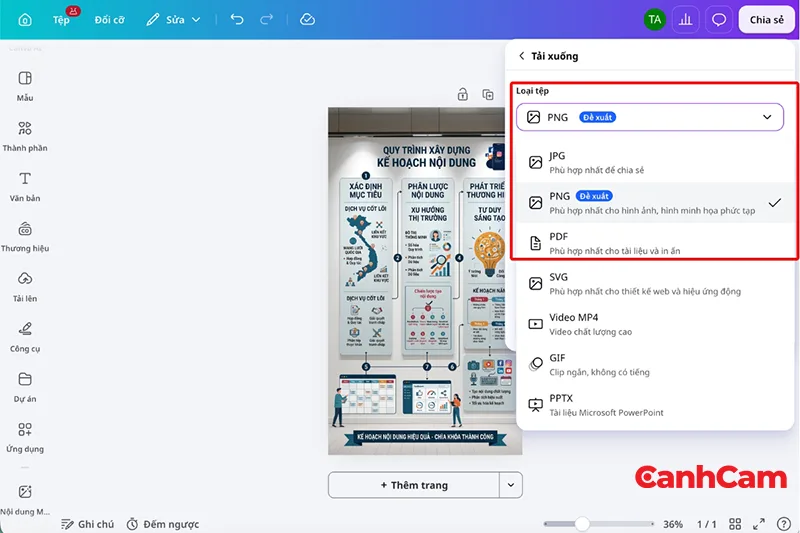Screen dimensions: 800x533
Task: Open Thương hiệu brand panel
Action: 24,237
